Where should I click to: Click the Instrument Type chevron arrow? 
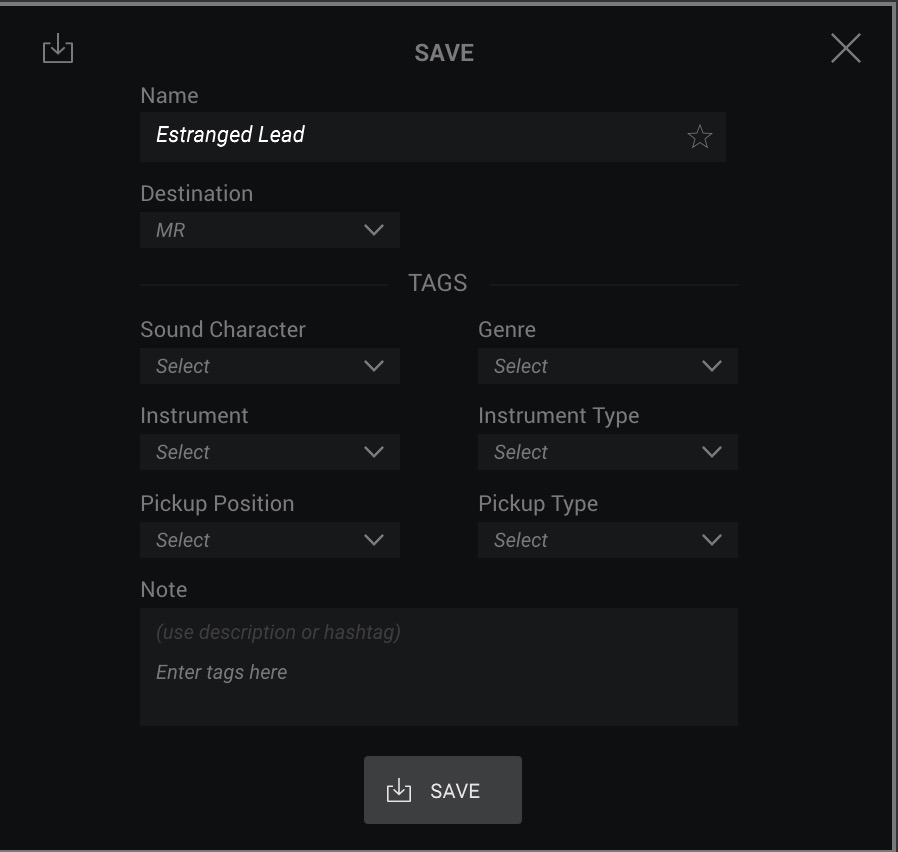point(712,452)
